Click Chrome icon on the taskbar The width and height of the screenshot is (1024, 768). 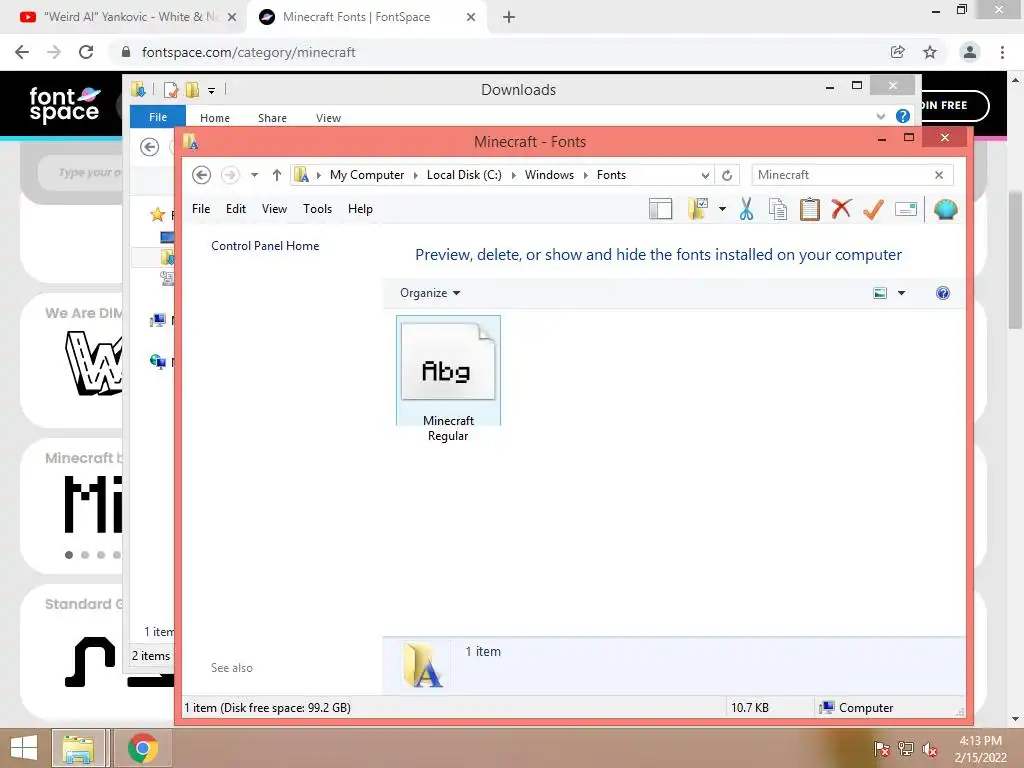click(x=143, y=748)
